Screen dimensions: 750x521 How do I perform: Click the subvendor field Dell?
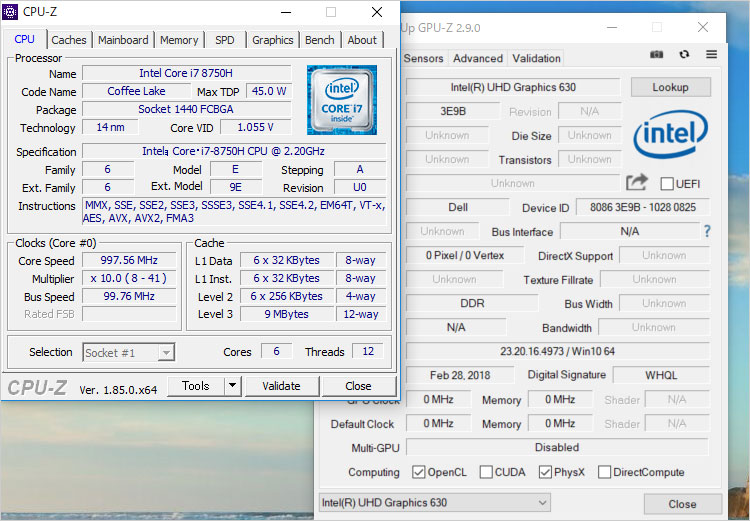(x=458, y=207)
